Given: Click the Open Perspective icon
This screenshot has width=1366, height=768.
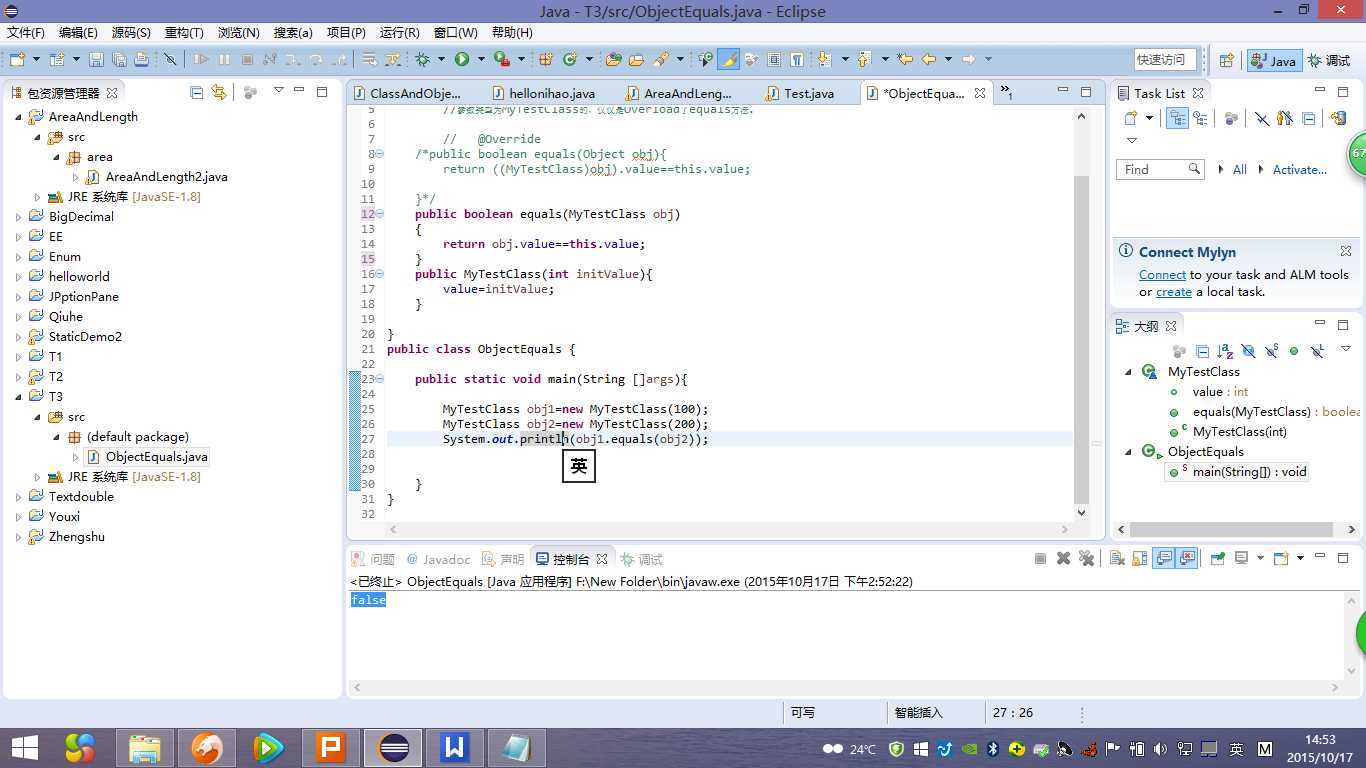Looking at the screenshot, I should coord(1227,60).
